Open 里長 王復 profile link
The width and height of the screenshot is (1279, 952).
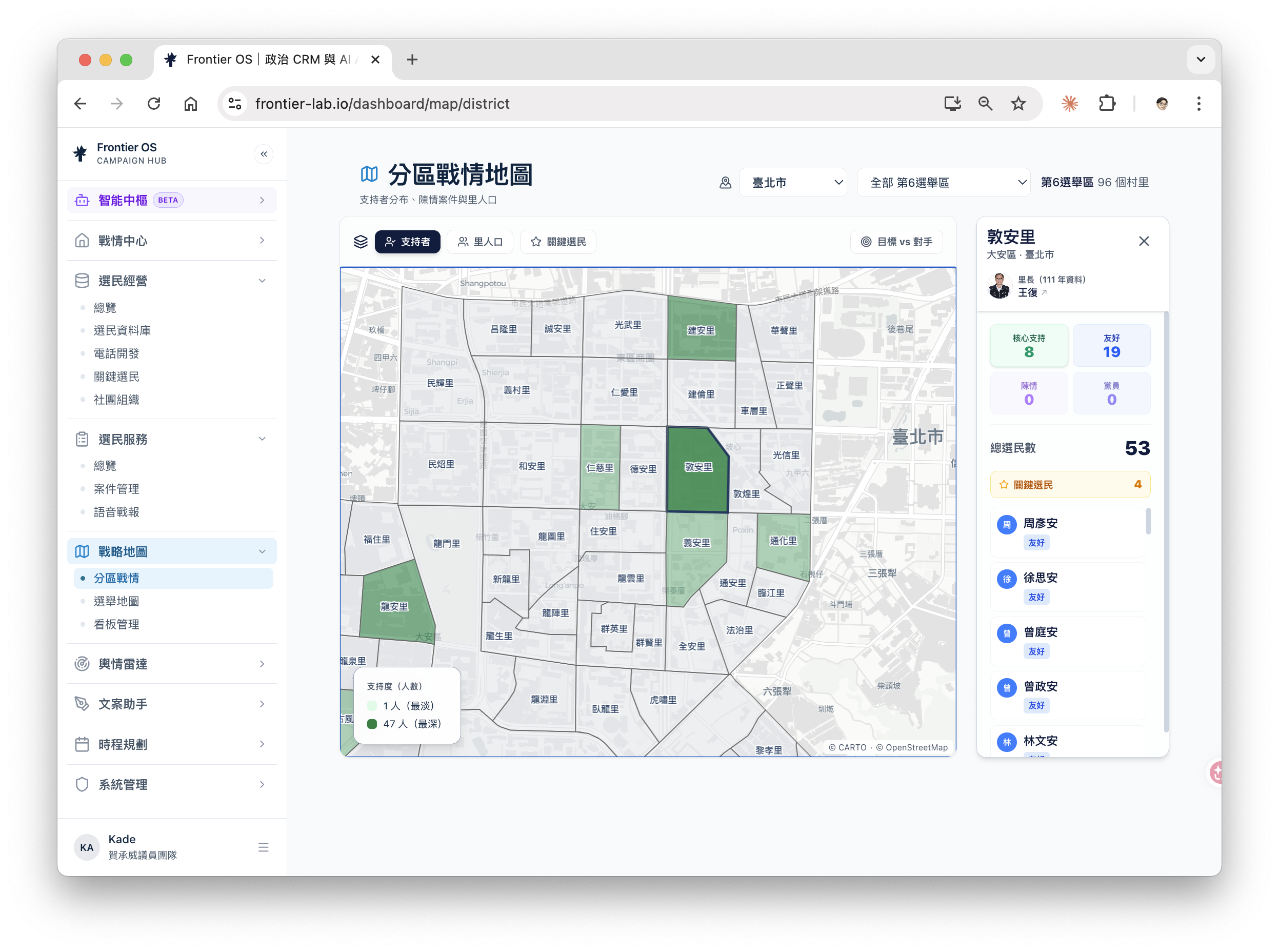[x=1031, y=292]
